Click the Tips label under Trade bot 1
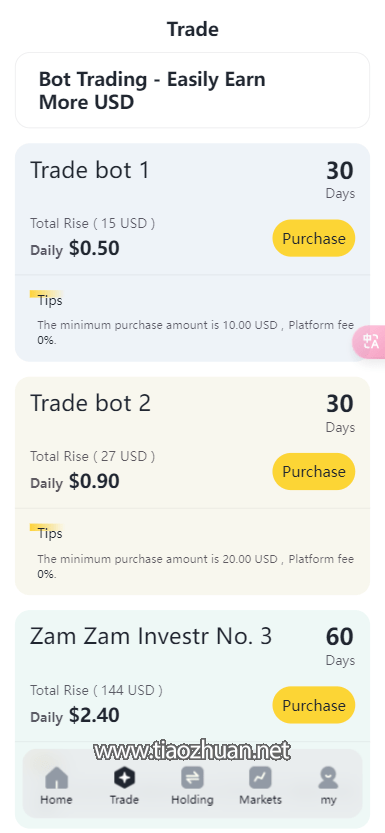The height and width of the screenshot is (833, 385). [x=50, y=300]
